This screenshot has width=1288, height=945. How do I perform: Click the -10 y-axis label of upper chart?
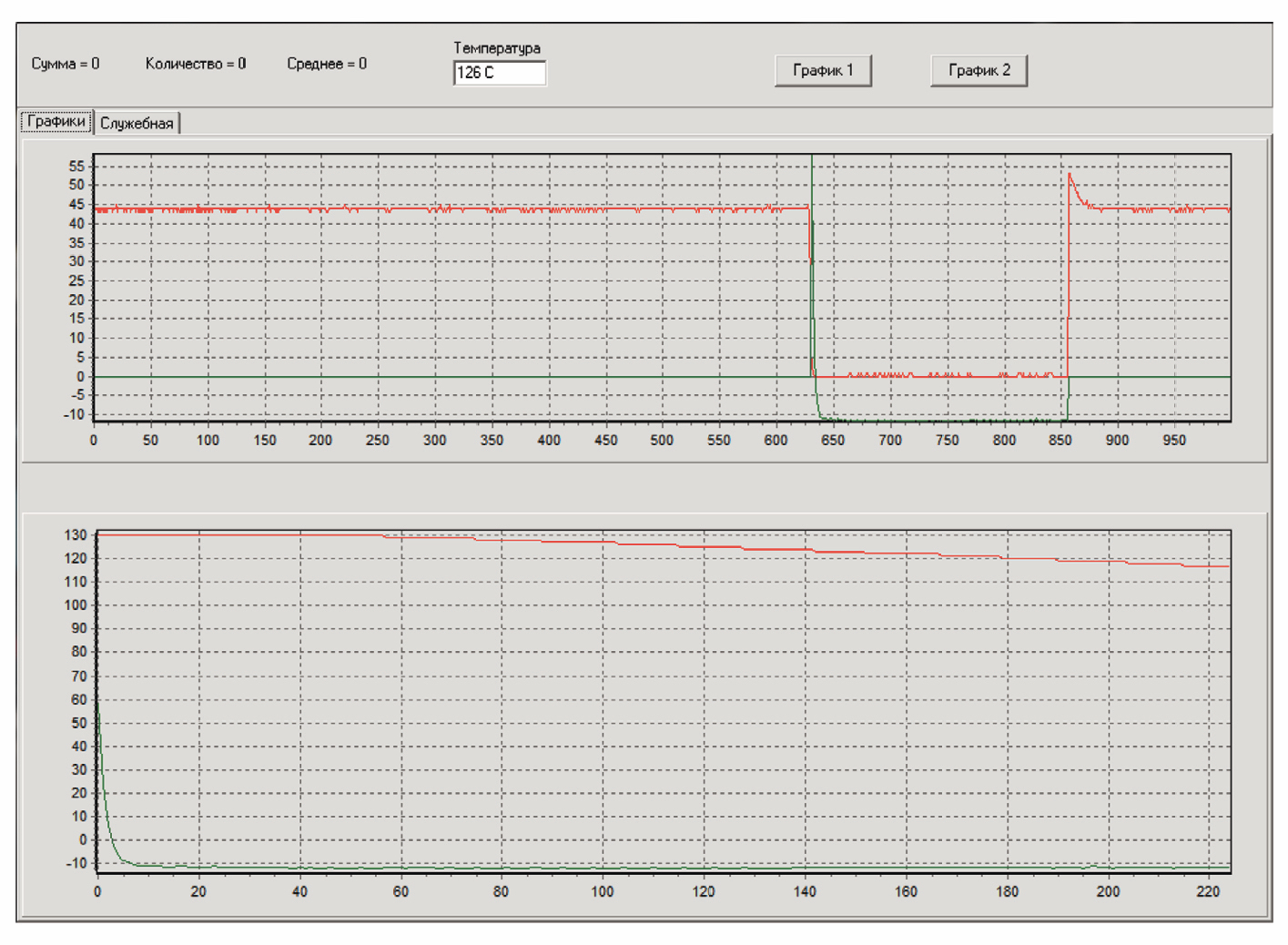74,414
